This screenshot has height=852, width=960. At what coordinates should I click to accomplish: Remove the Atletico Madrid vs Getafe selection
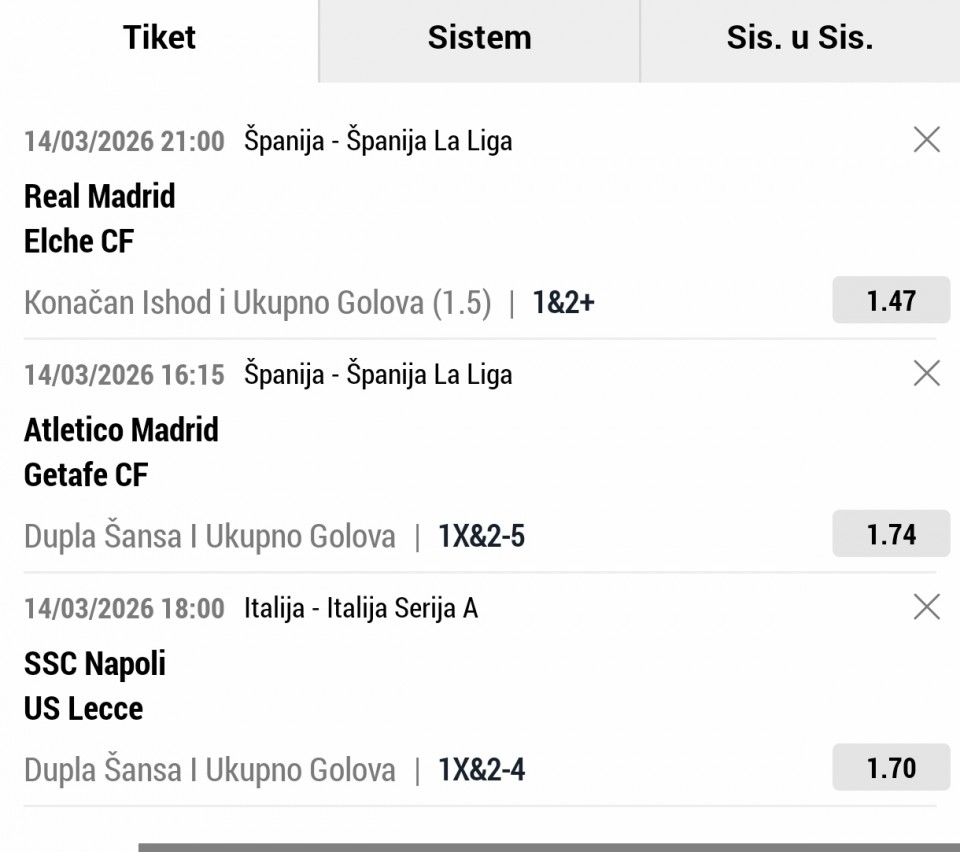click(x=927, y=374)
